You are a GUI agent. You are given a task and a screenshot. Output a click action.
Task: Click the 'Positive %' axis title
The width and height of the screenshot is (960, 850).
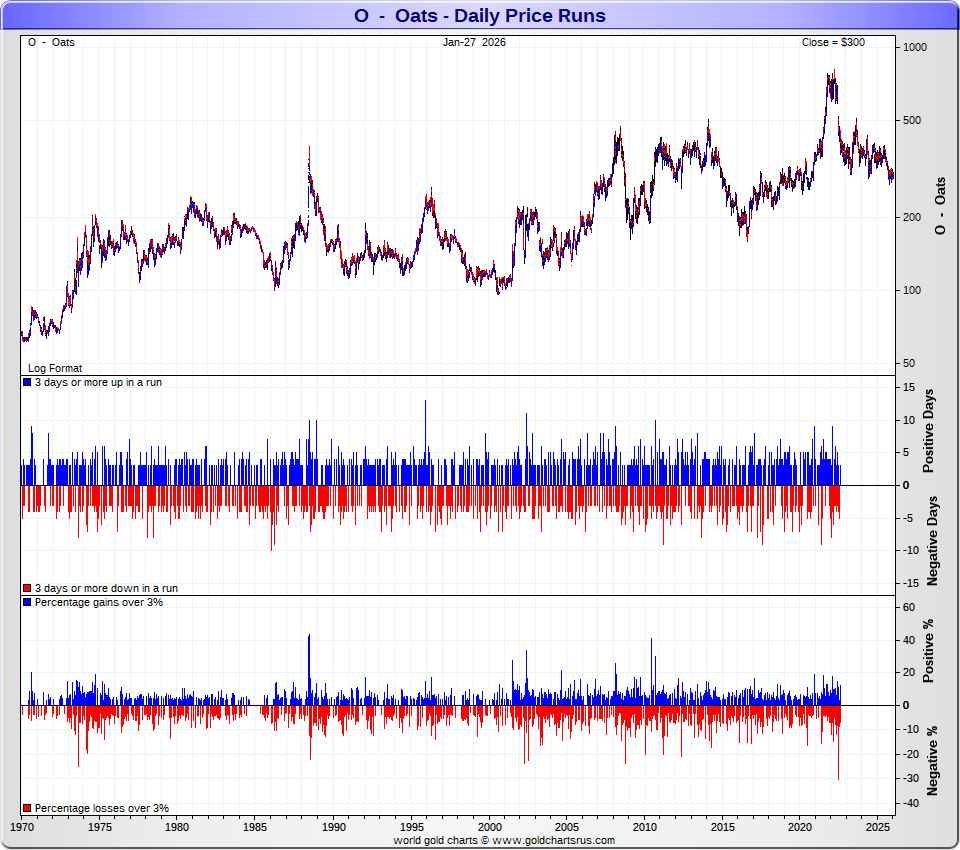(x=929, y=651)
